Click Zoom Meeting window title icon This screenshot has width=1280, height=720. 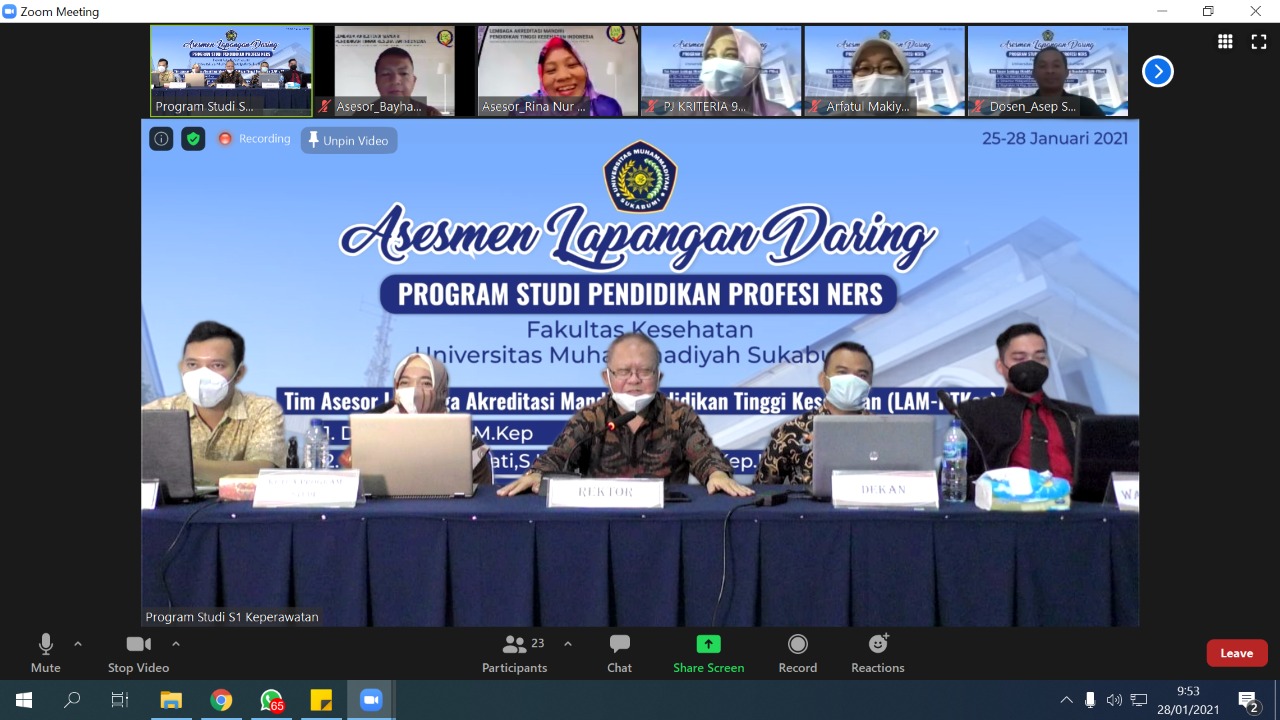pos(10,12)
